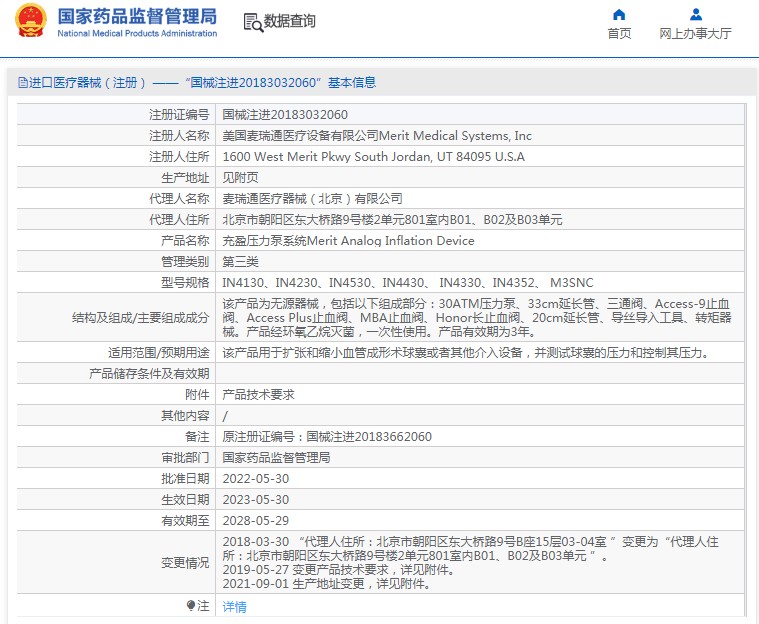Open 网上办事大厅 text link

click(695, 33)
